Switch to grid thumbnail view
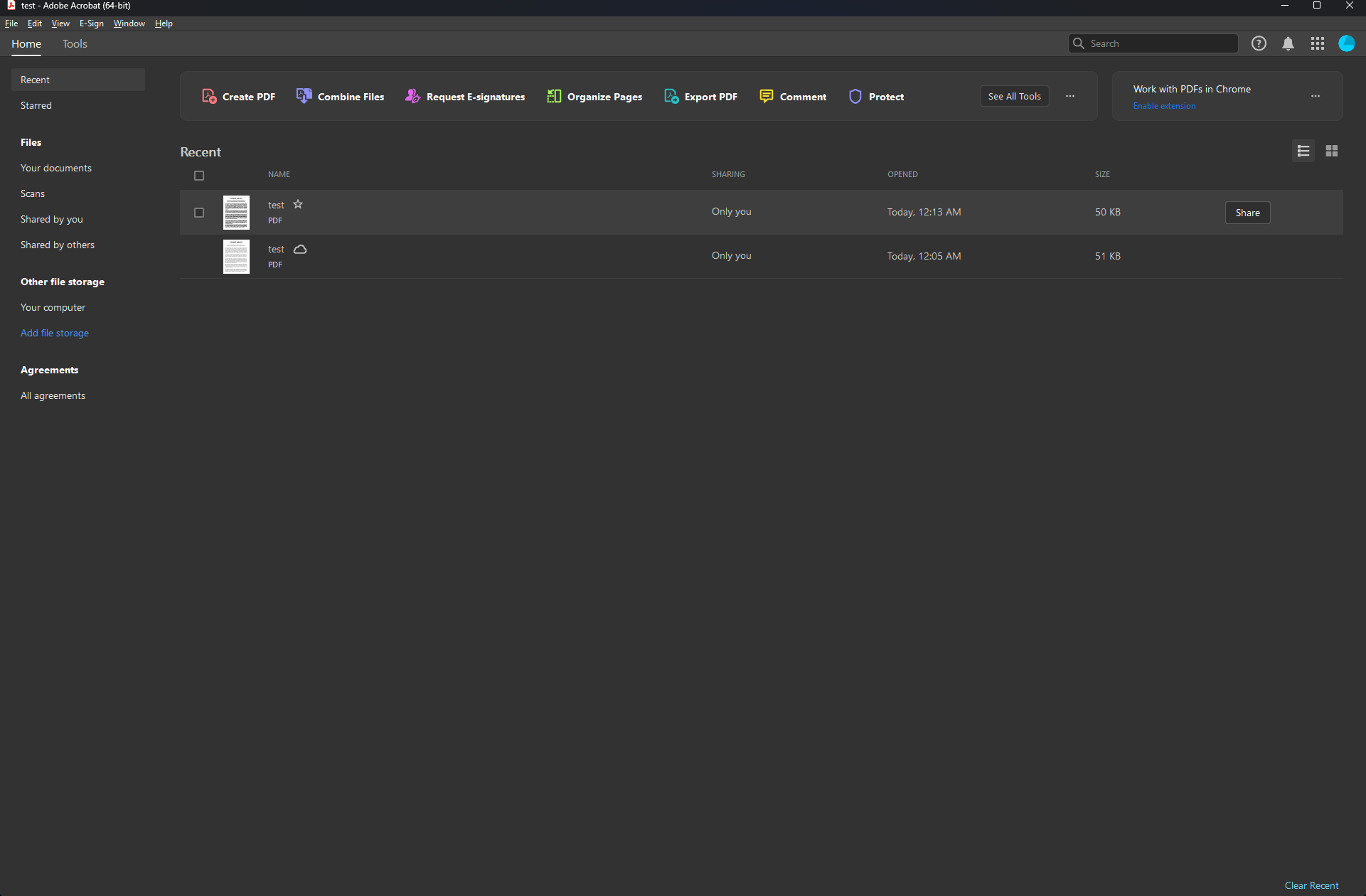Viewport: 1366px width, 896px height. (x=1332, y=151)
